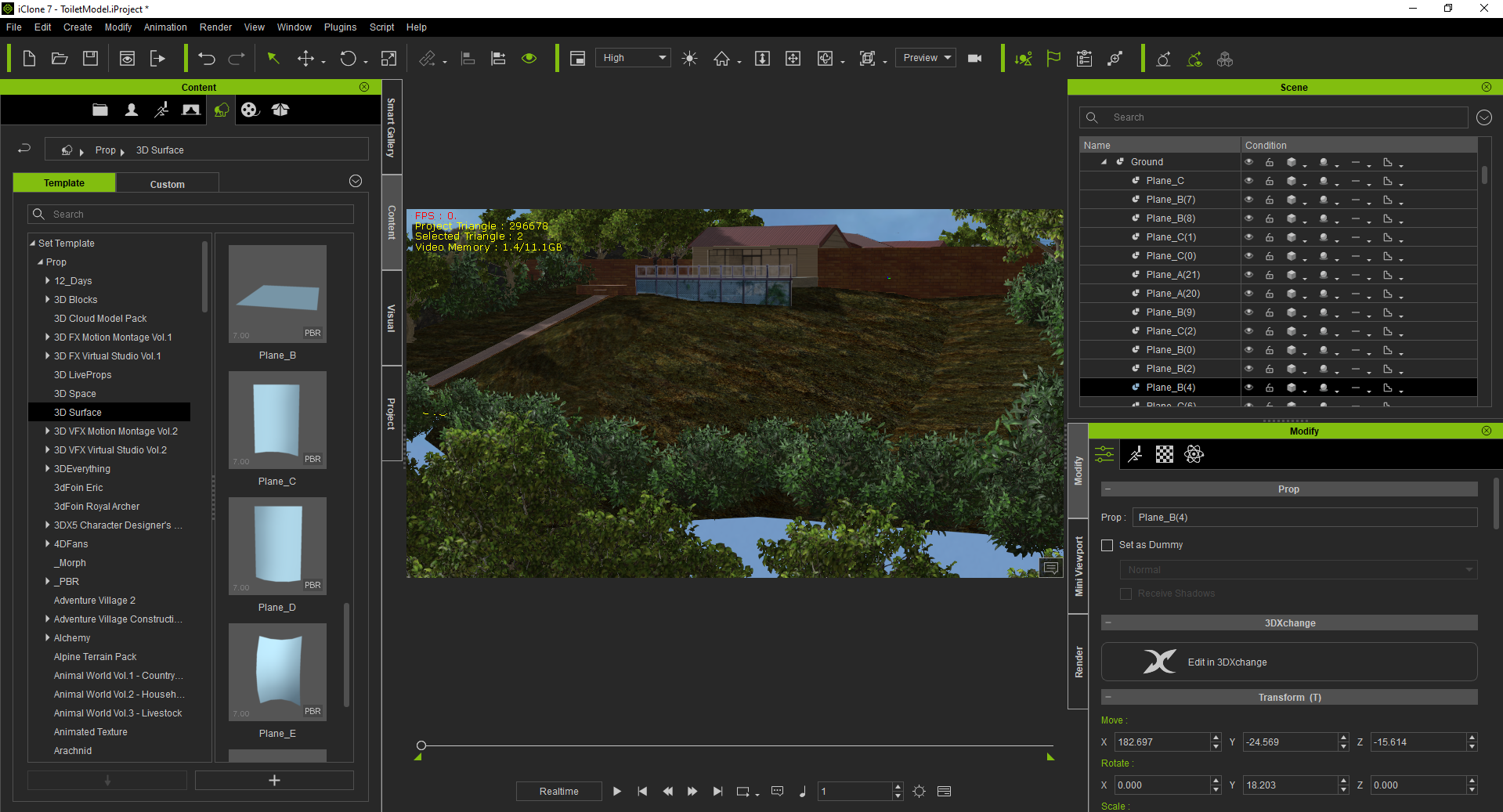1503x812 pixels.
Task: Toggle visibility of Plane_B(9) in Scene
Action: point(1248,312)
